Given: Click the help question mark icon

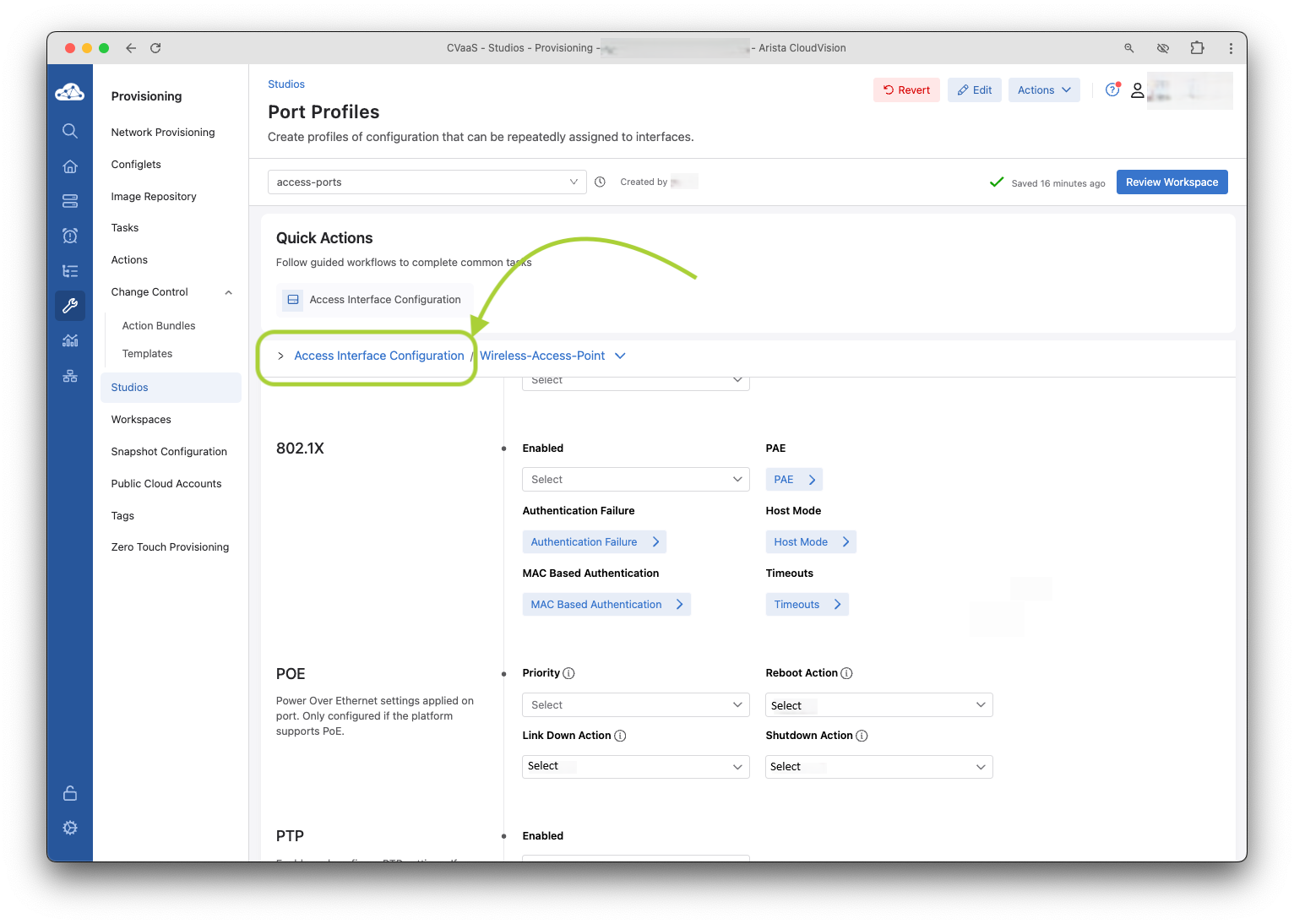Looking at the screenshot, I should coord(1112,90).
